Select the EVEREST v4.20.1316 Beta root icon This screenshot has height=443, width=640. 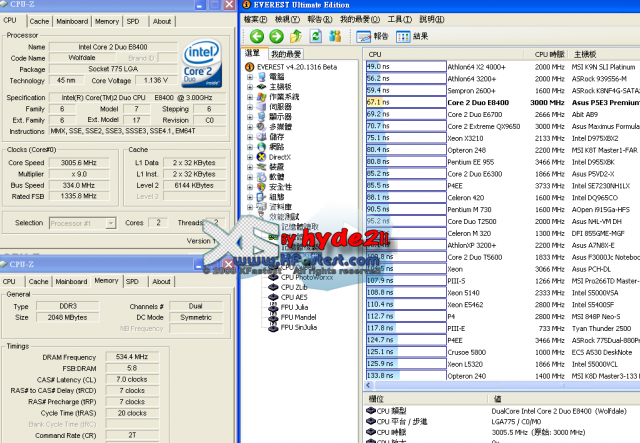[x=249, y=67]
